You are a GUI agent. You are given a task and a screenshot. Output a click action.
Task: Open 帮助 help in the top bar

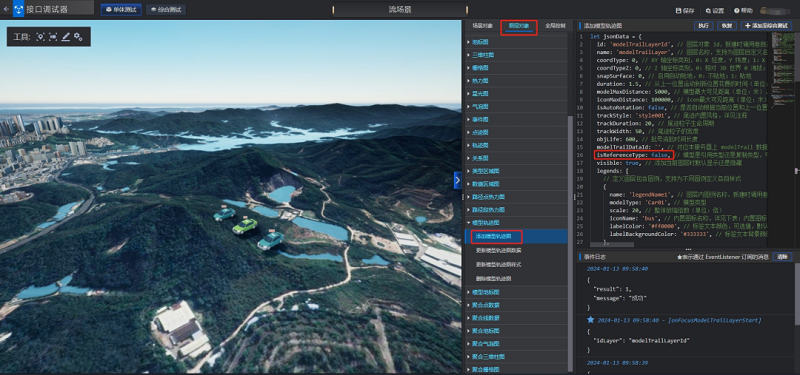[743, 10]
